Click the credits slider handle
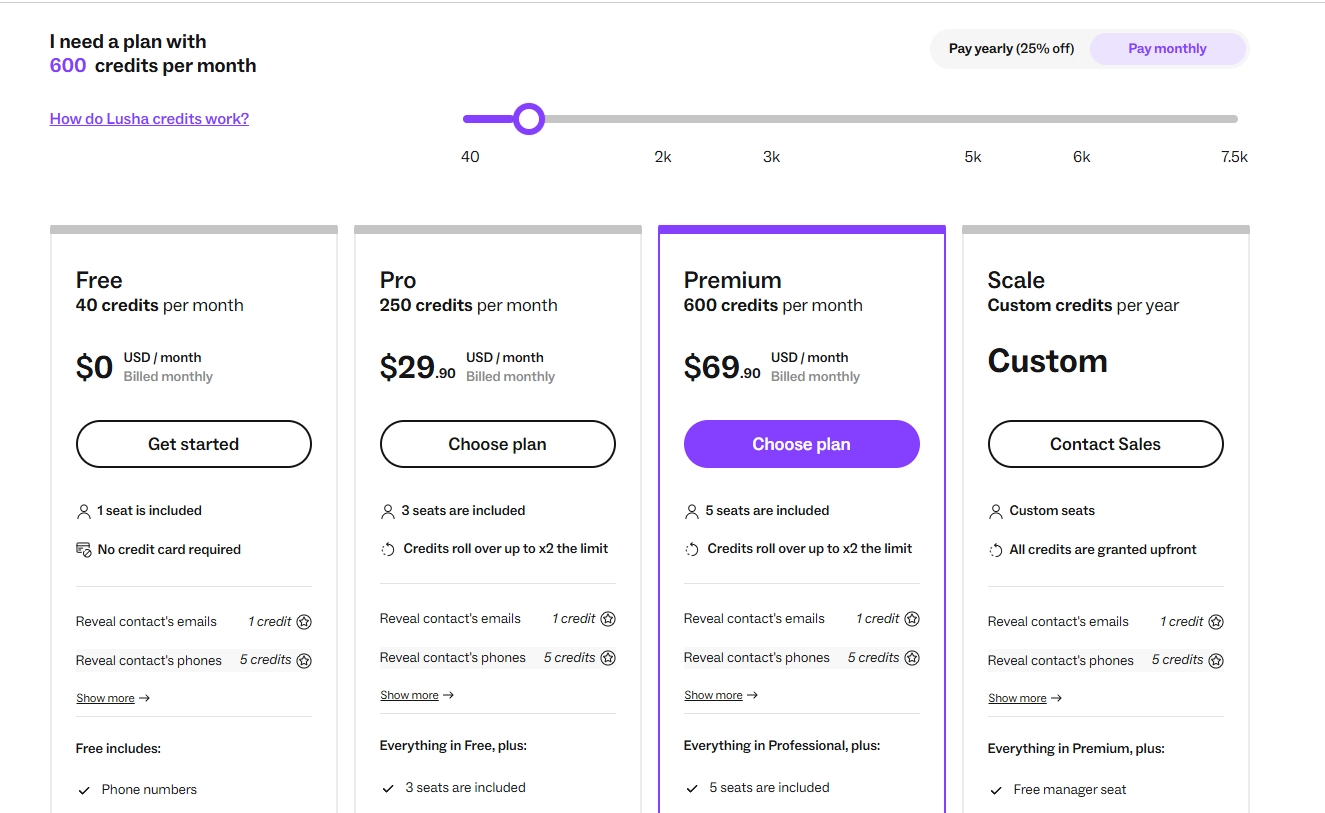 click(529, 119)
